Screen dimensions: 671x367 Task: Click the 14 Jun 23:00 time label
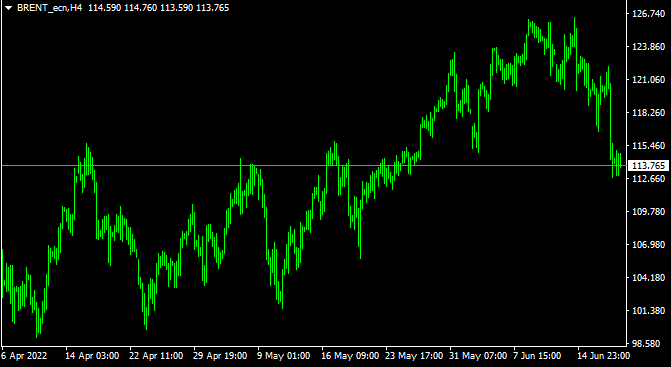pos(604,356)
